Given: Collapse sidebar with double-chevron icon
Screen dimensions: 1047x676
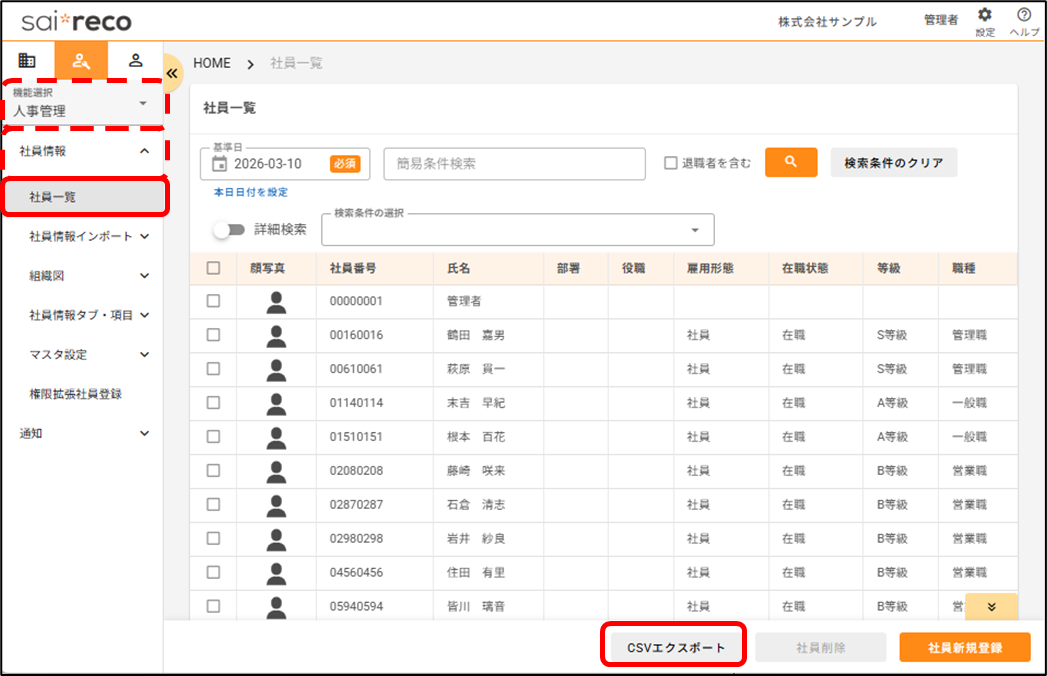Looking at the screenshot, I should click(x=172, y=73).
